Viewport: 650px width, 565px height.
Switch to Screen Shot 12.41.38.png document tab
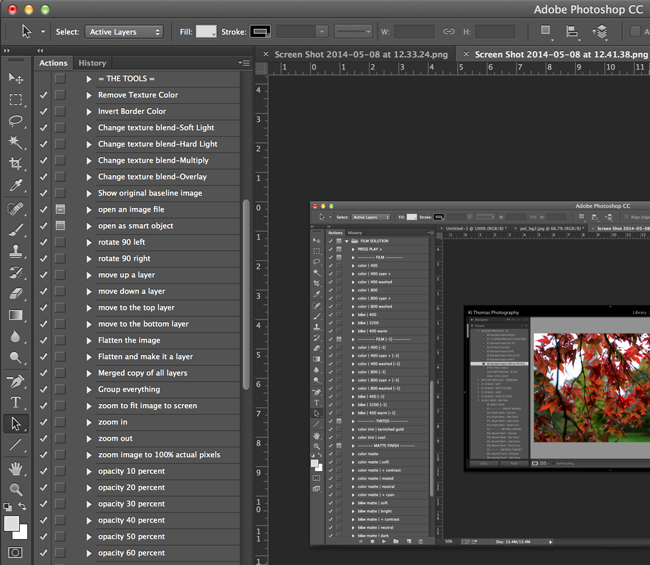[561, 54]
